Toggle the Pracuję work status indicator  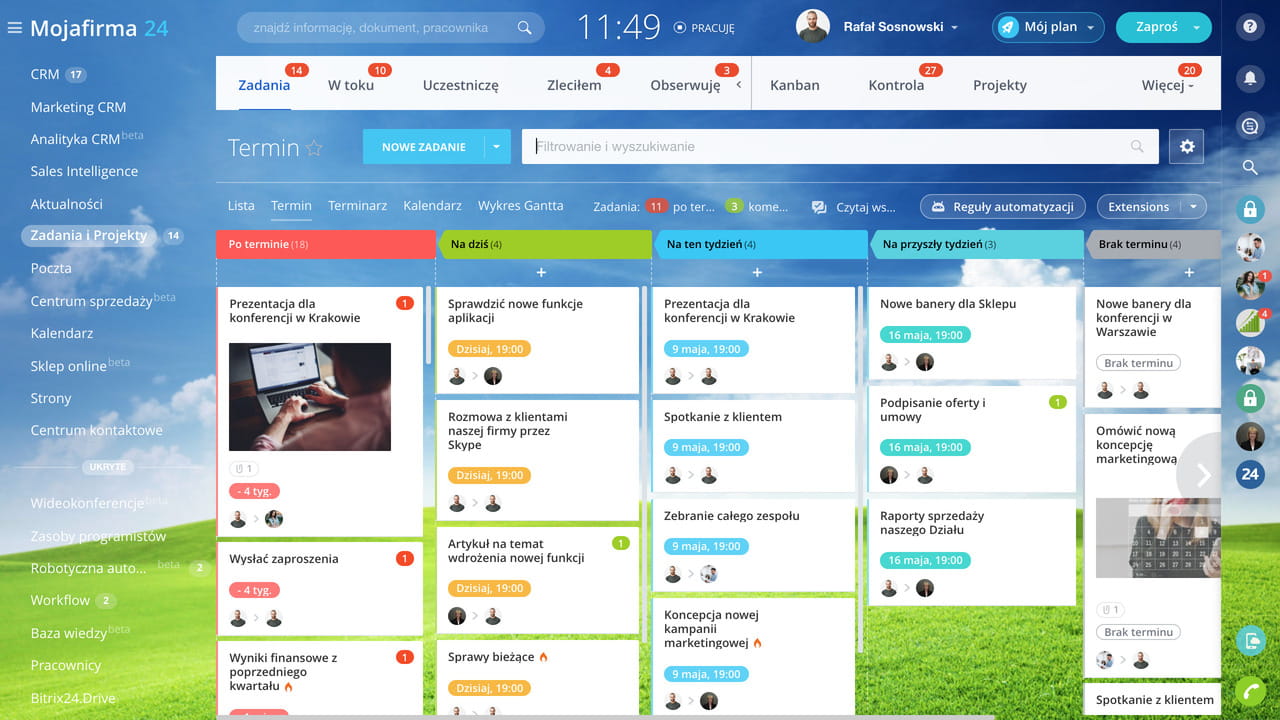704,28
